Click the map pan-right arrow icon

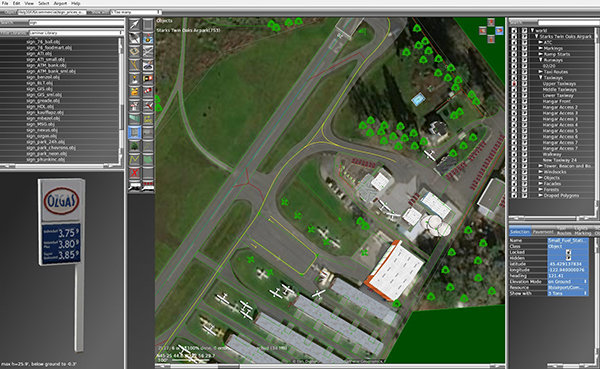[x=499, y=30]
